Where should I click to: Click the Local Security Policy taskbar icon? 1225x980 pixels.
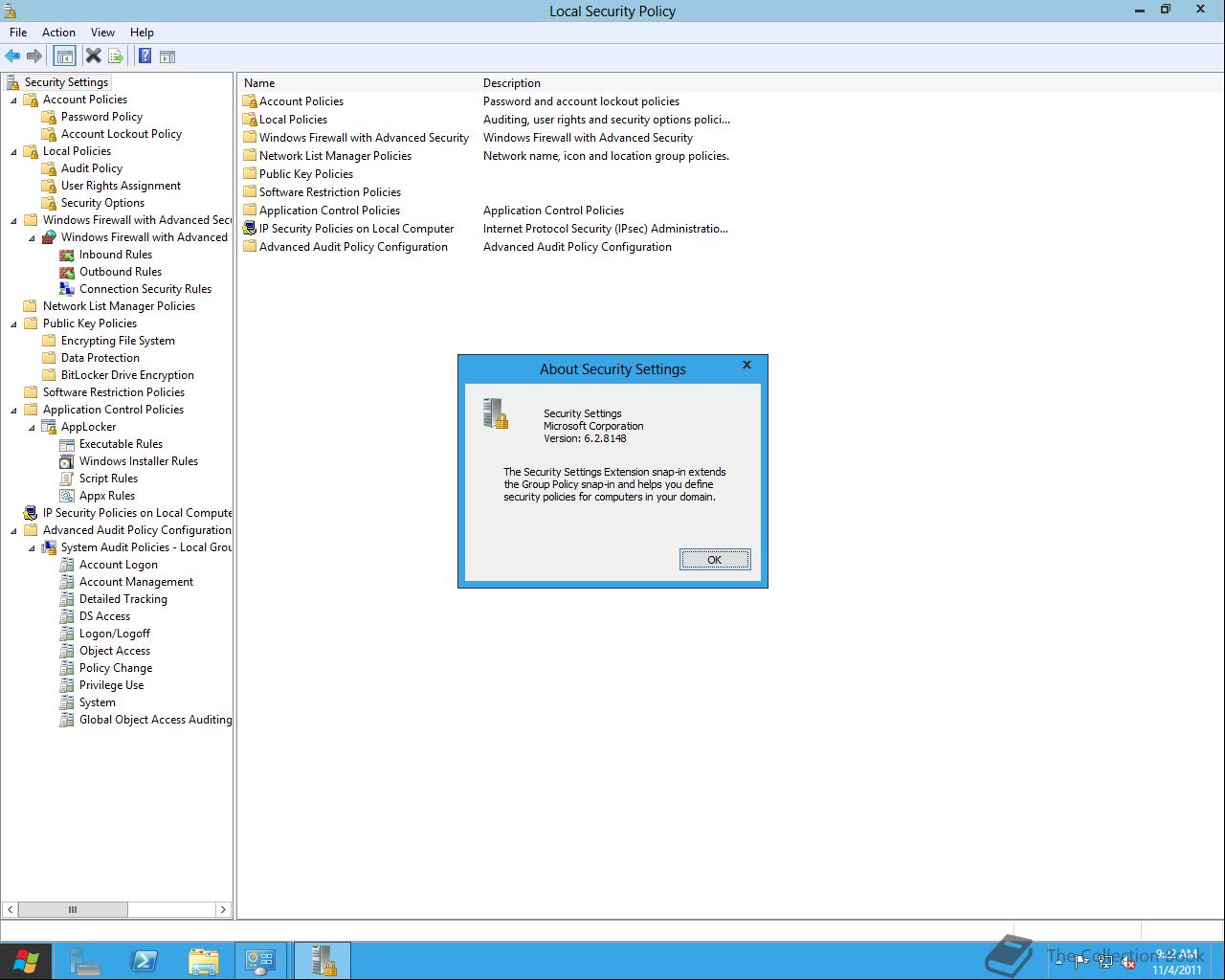(323, 961)
